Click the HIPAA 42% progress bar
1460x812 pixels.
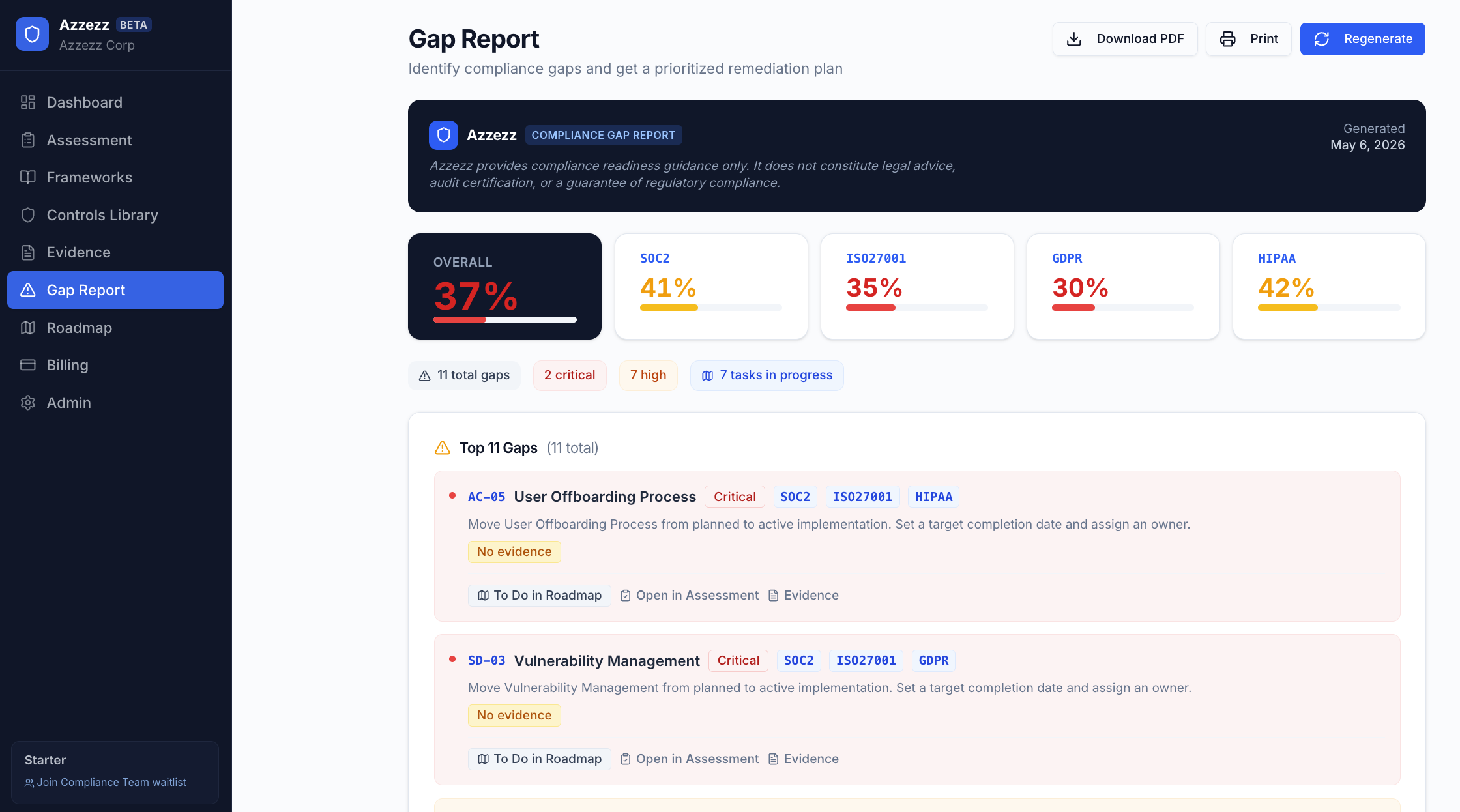[1329, 308]
